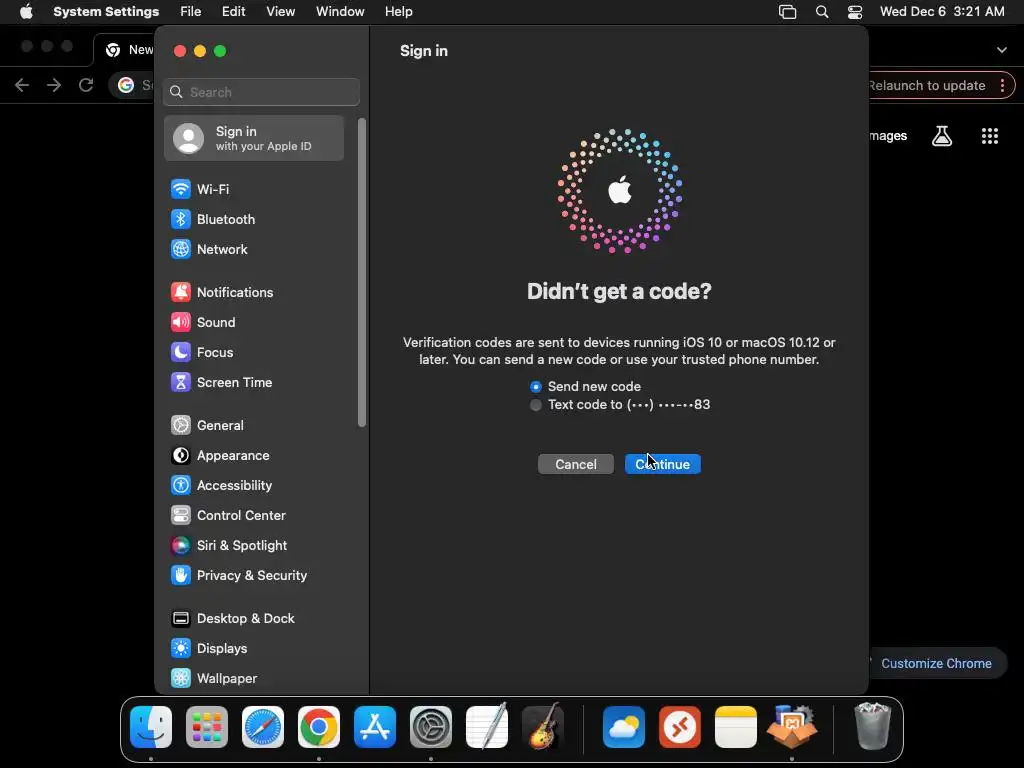Open Launchpad from the Dock
1024x768 pixels.
click(x=206, y=727)
